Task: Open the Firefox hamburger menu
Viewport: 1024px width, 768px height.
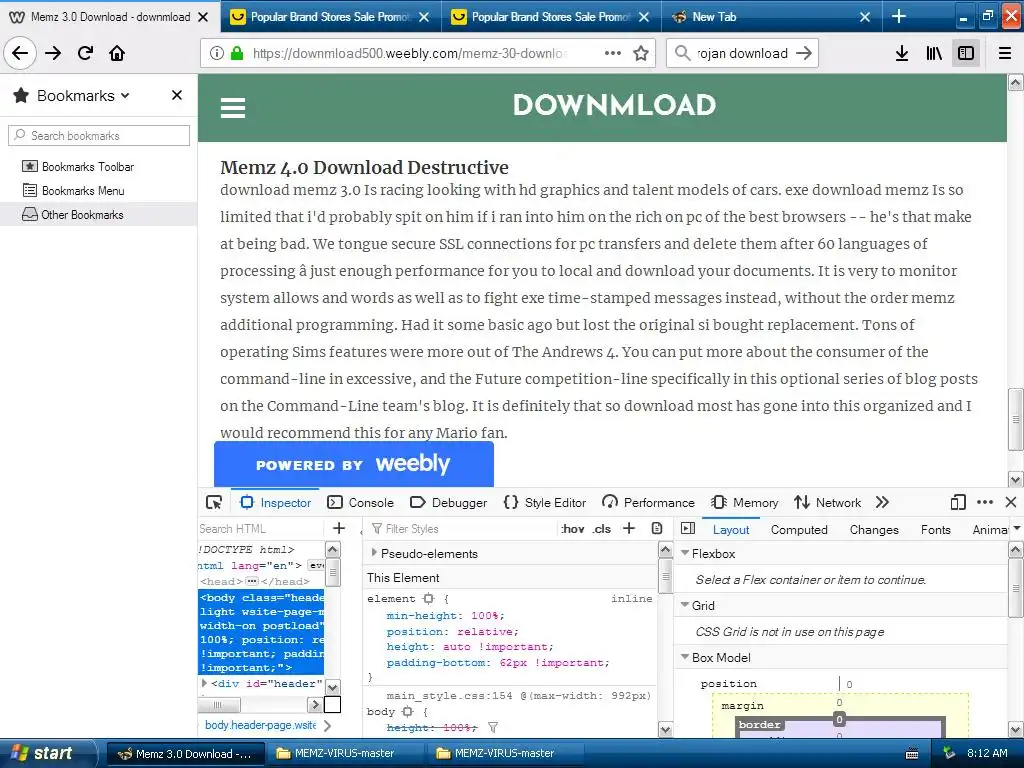Action: click(x=1005, y=53)
